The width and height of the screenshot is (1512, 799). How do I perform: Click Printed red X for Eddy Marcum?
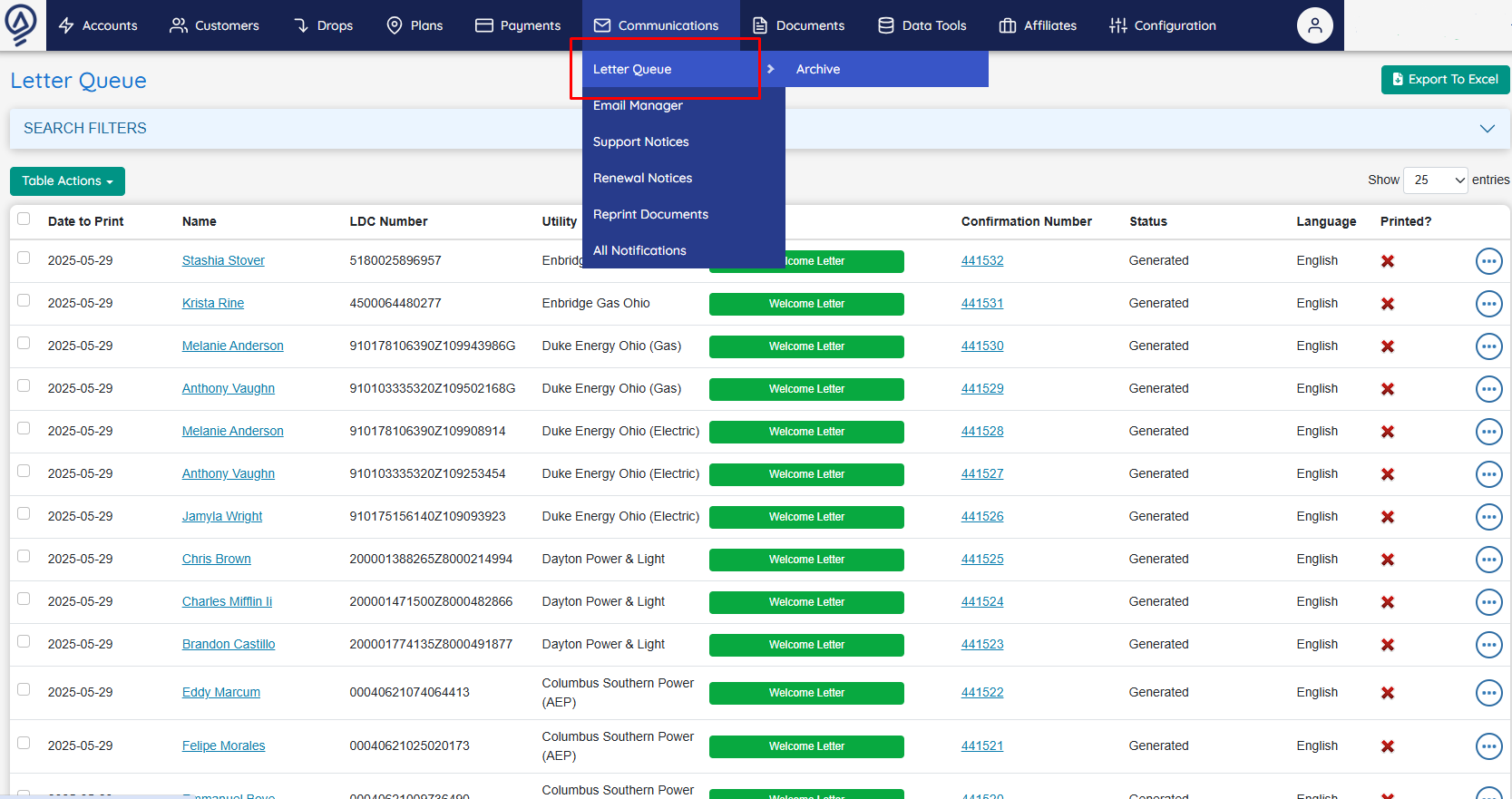[x=1387, y=693]
